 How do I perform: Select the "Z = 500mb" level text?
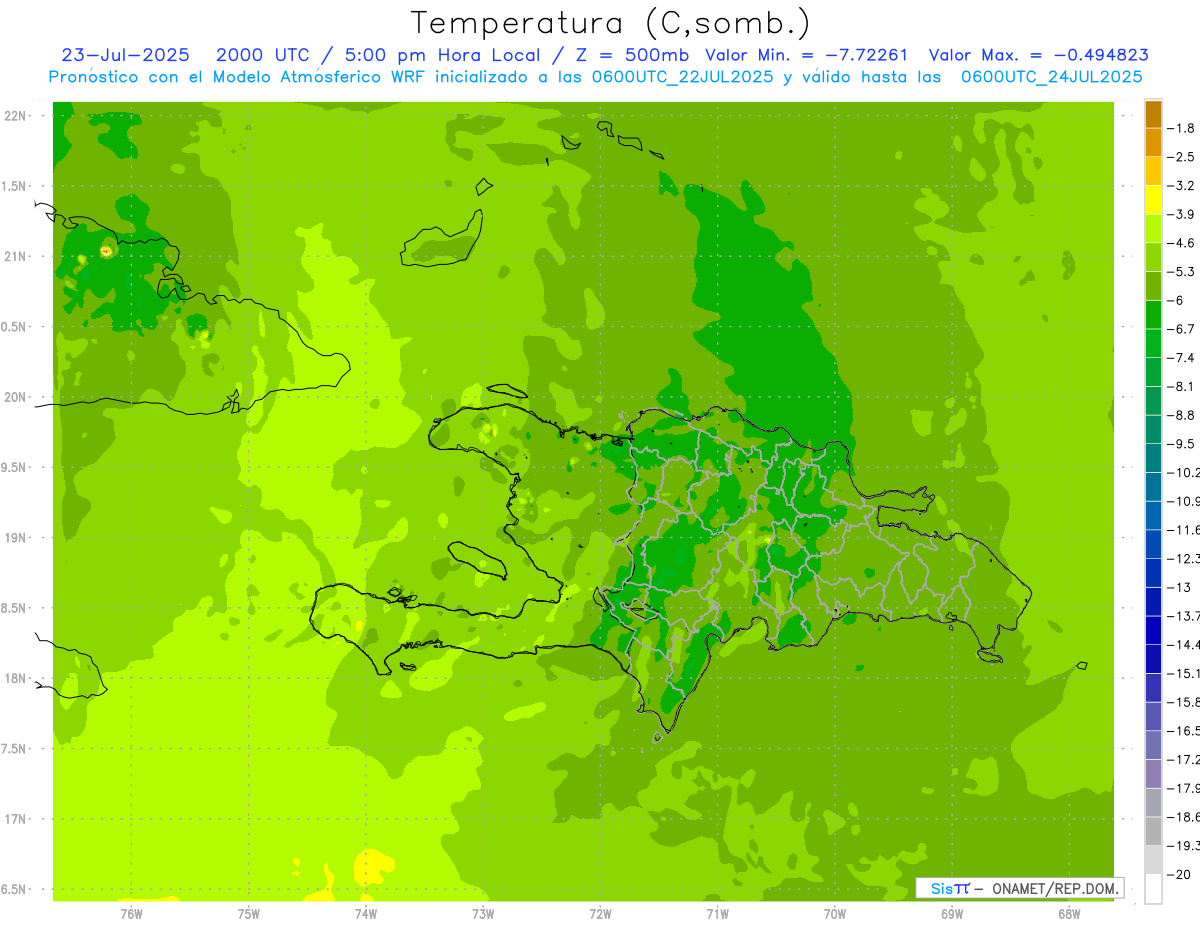click(631, 55)
